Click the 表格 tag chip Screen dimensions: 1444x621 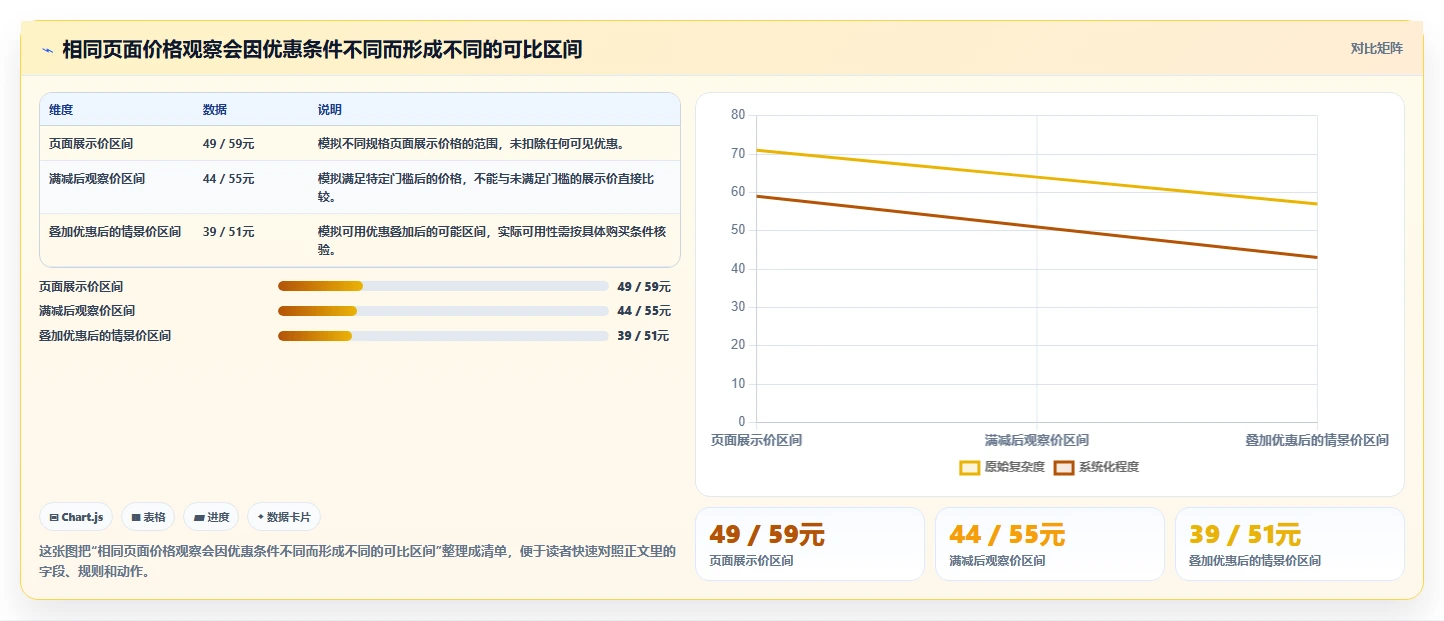[x=148, y=517]
